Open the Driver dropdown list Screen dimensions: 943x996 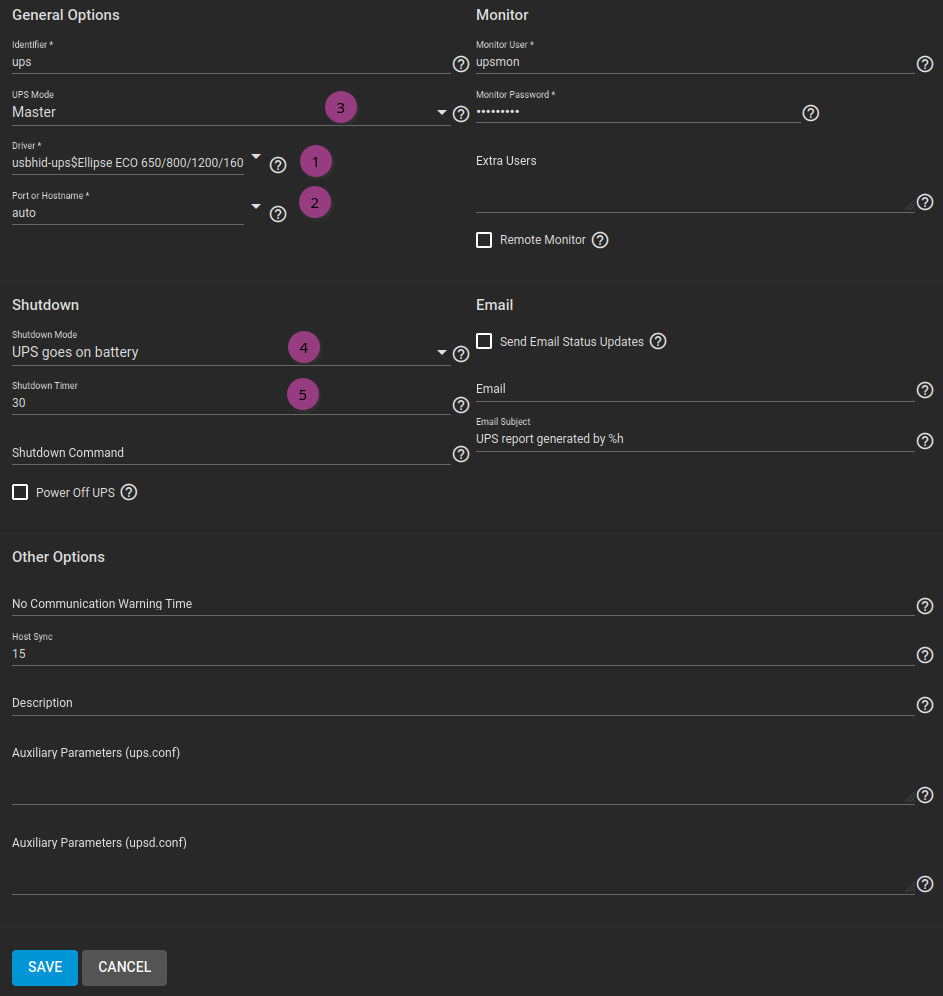point(256,156)
